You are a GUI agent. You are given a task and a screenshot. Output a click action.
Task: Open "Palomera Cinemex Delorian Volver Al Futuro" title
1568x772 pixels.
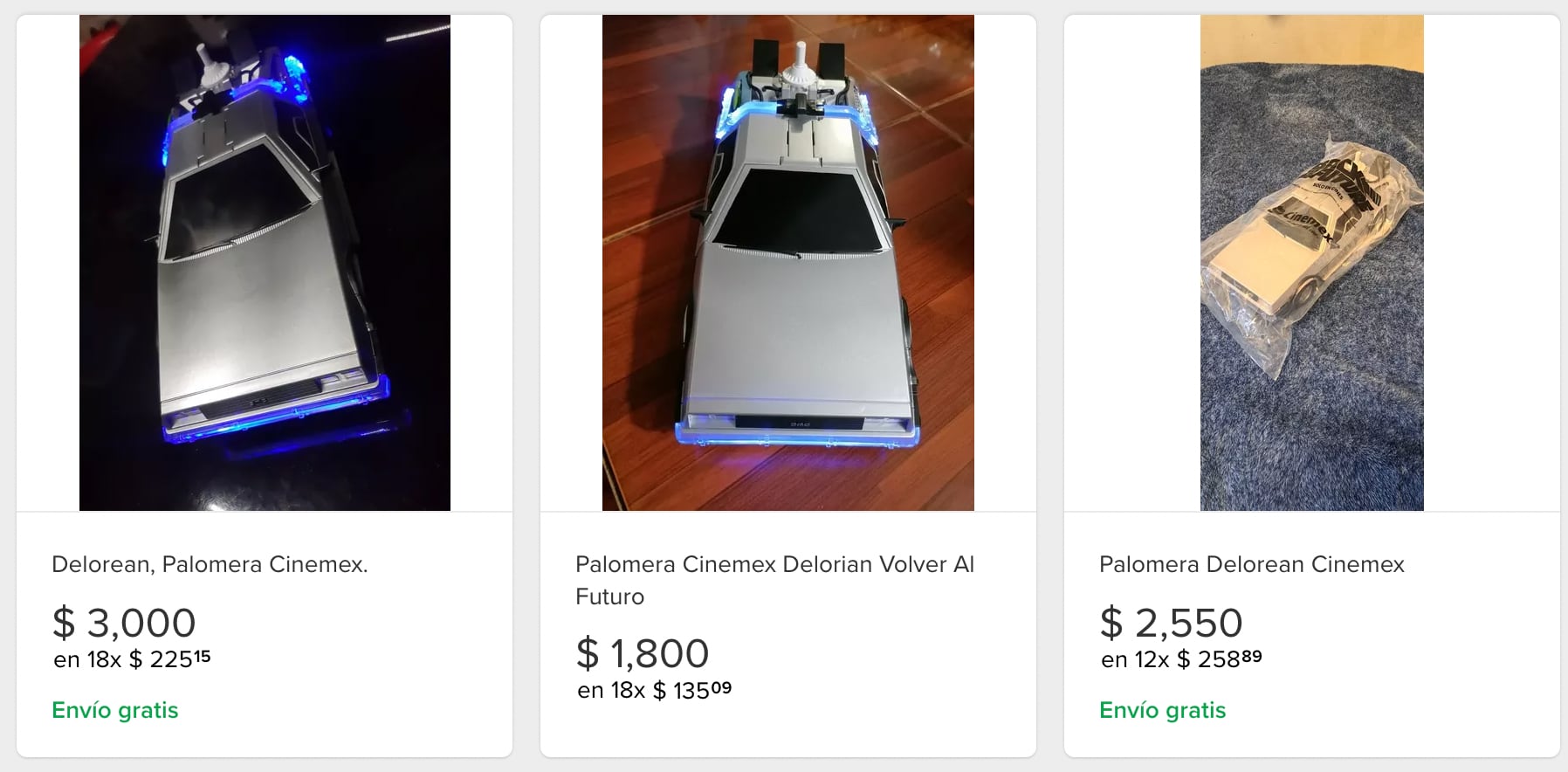[774, 580]
